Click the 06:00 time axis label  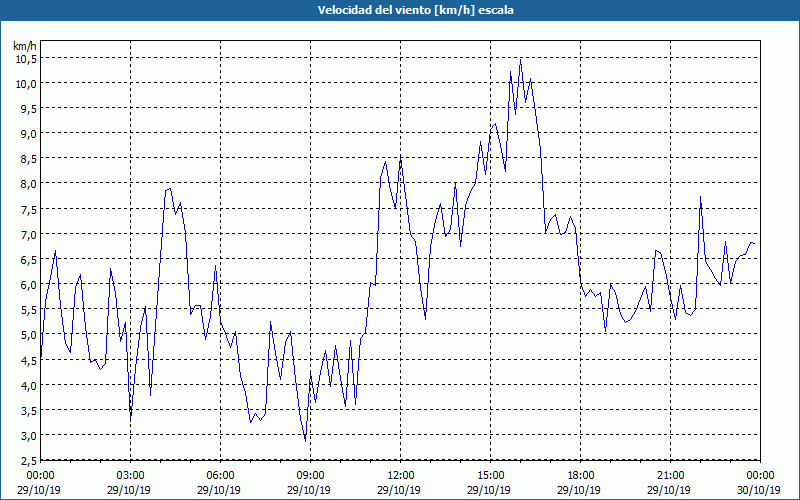[x=220, y=476]
